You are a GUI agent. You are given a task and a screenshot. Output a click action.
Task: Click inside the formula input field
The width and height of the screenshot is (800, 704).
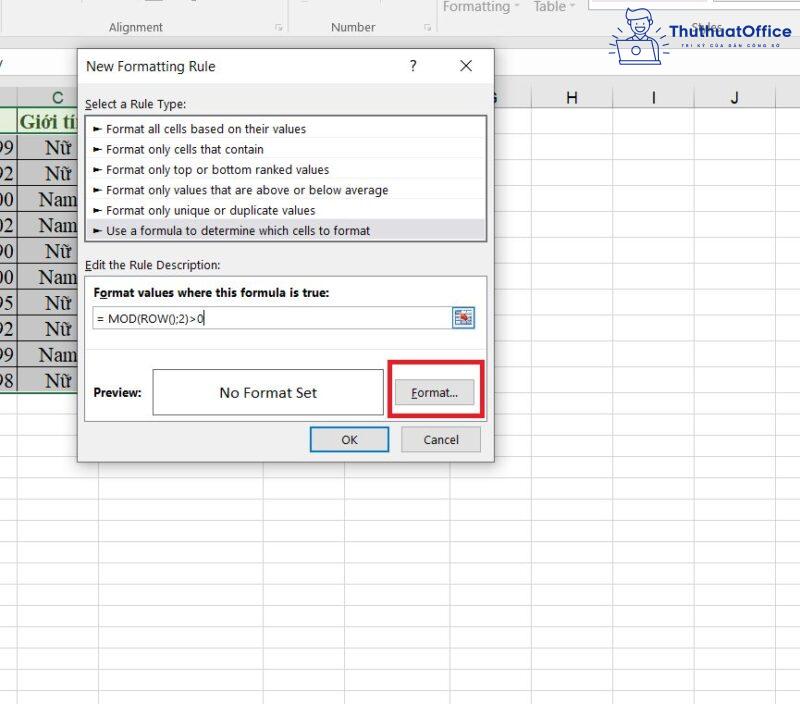click(x=270, y=316)
